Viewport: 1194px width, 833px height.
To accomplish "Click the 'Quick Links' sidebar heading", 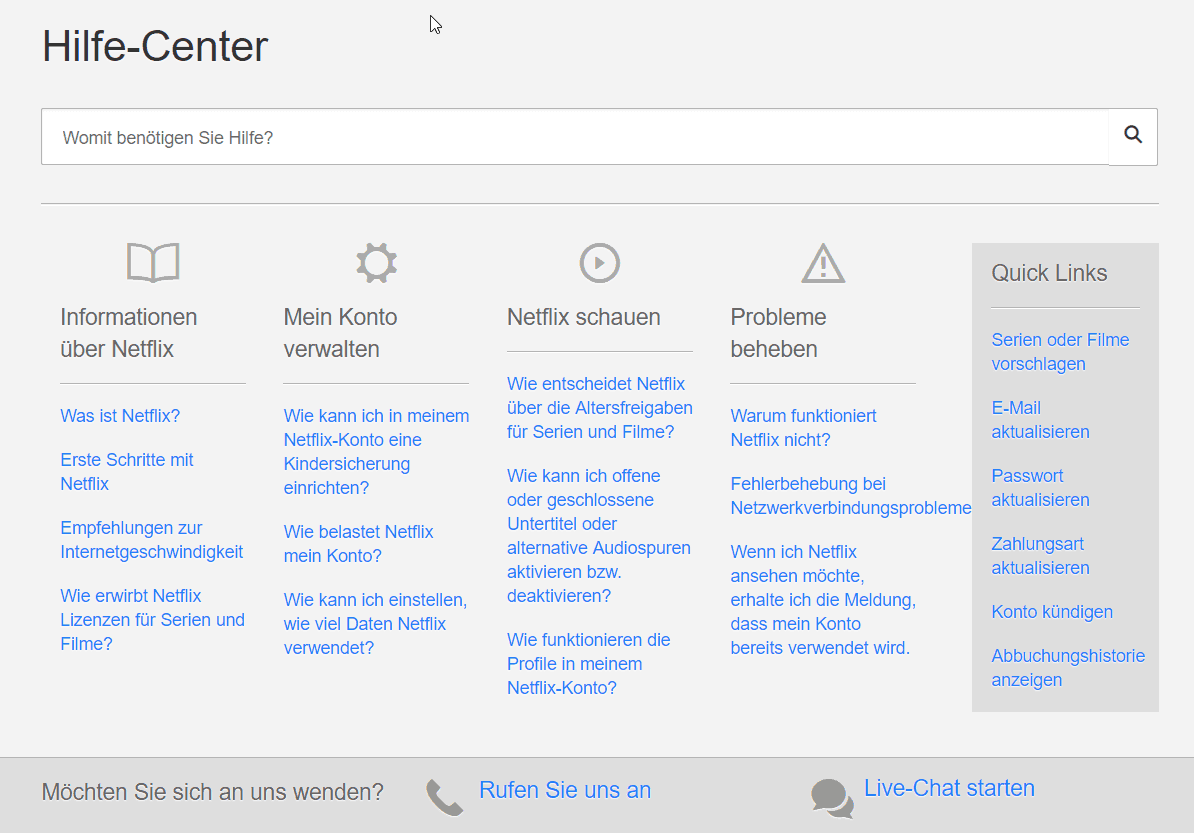I will [1049, 273].
